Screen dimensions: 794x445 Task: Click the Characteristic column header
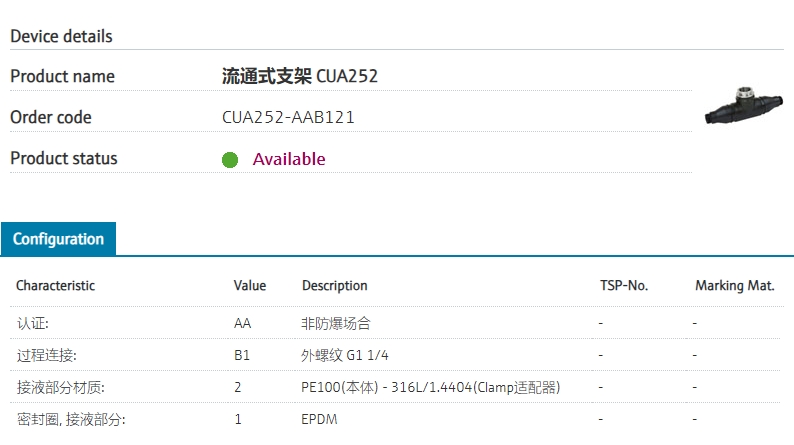coord(55,285)
